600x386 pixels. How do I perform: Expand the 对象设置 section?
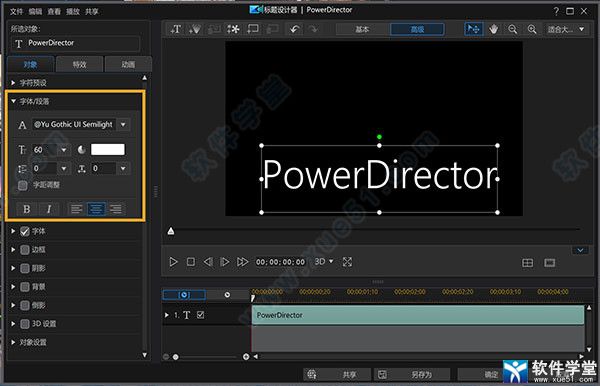[x=13, y=342]
